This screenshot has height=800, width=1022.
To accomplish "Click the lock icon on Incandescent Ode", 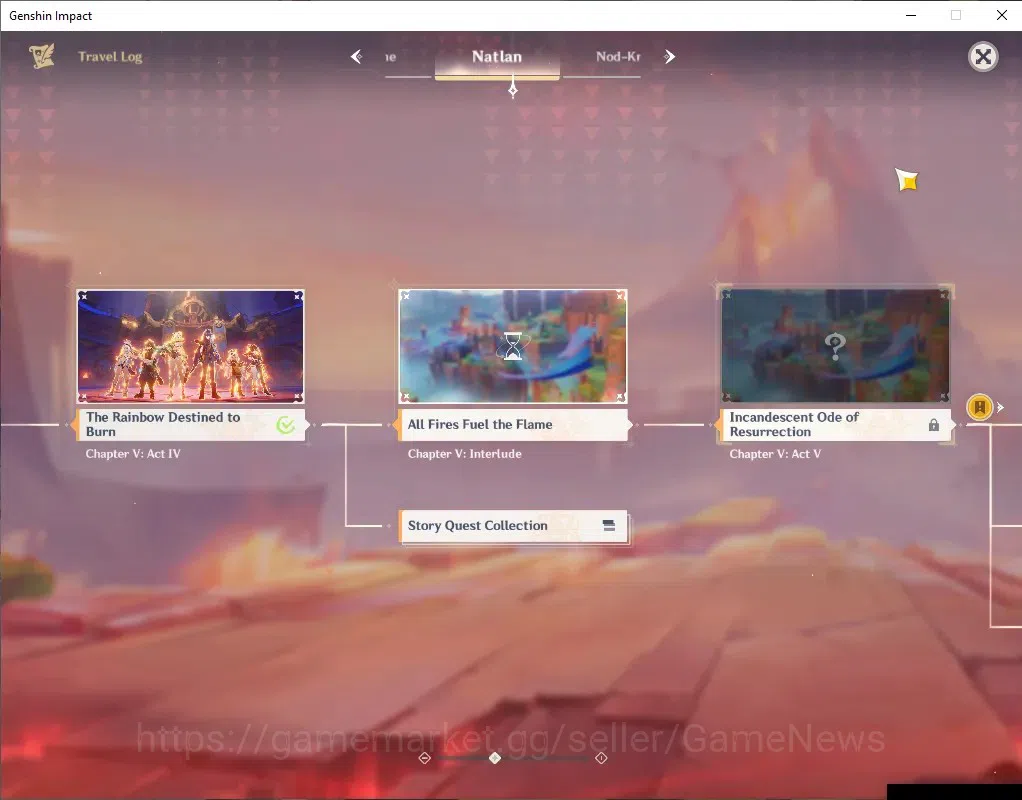I will point(933,425).
